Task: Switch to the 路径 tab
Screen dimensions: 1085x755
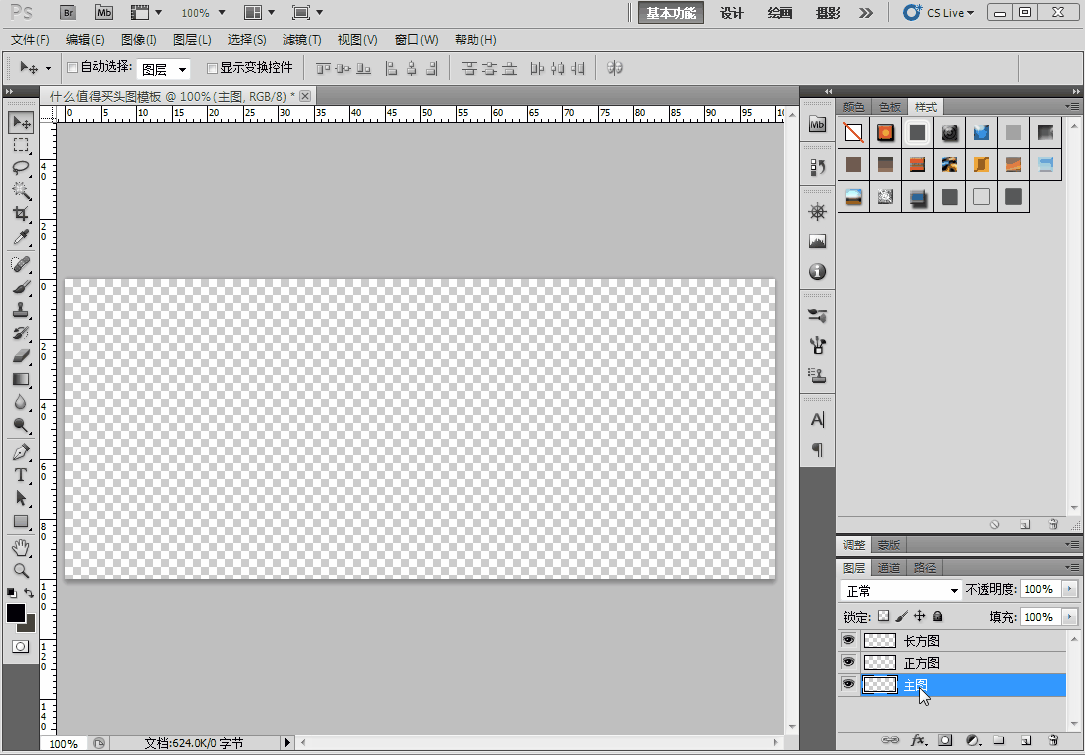Action: 924,567
